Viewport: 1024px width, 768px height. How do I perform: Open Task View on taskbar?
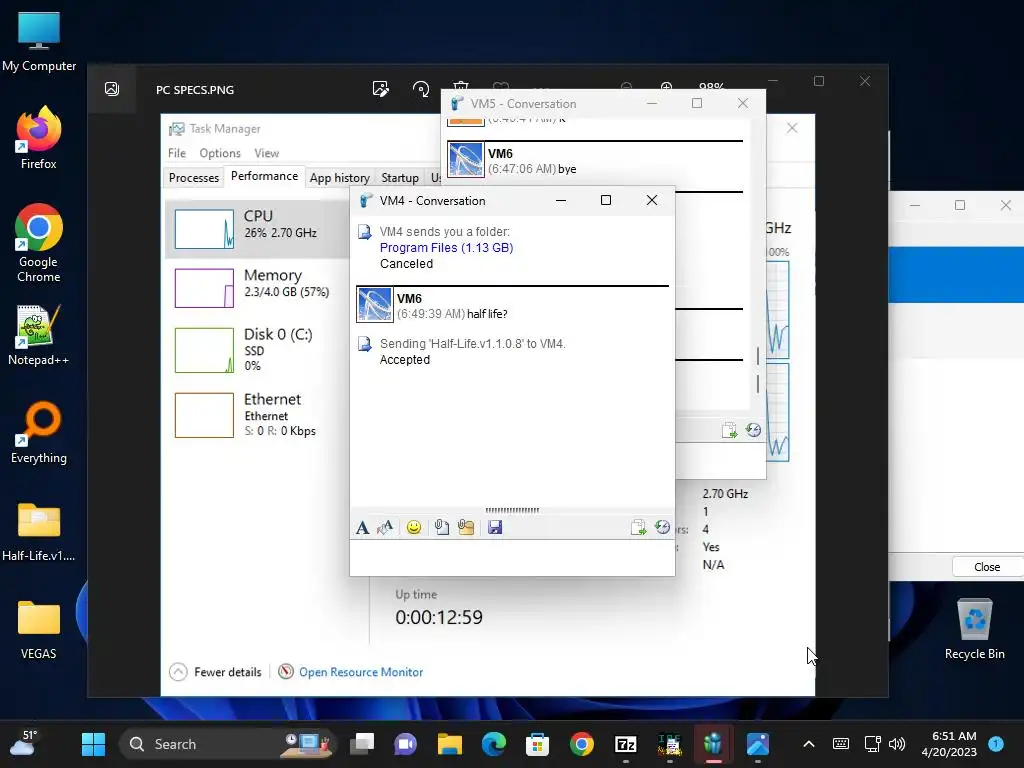pyautogui.click(x=362, y=744)
